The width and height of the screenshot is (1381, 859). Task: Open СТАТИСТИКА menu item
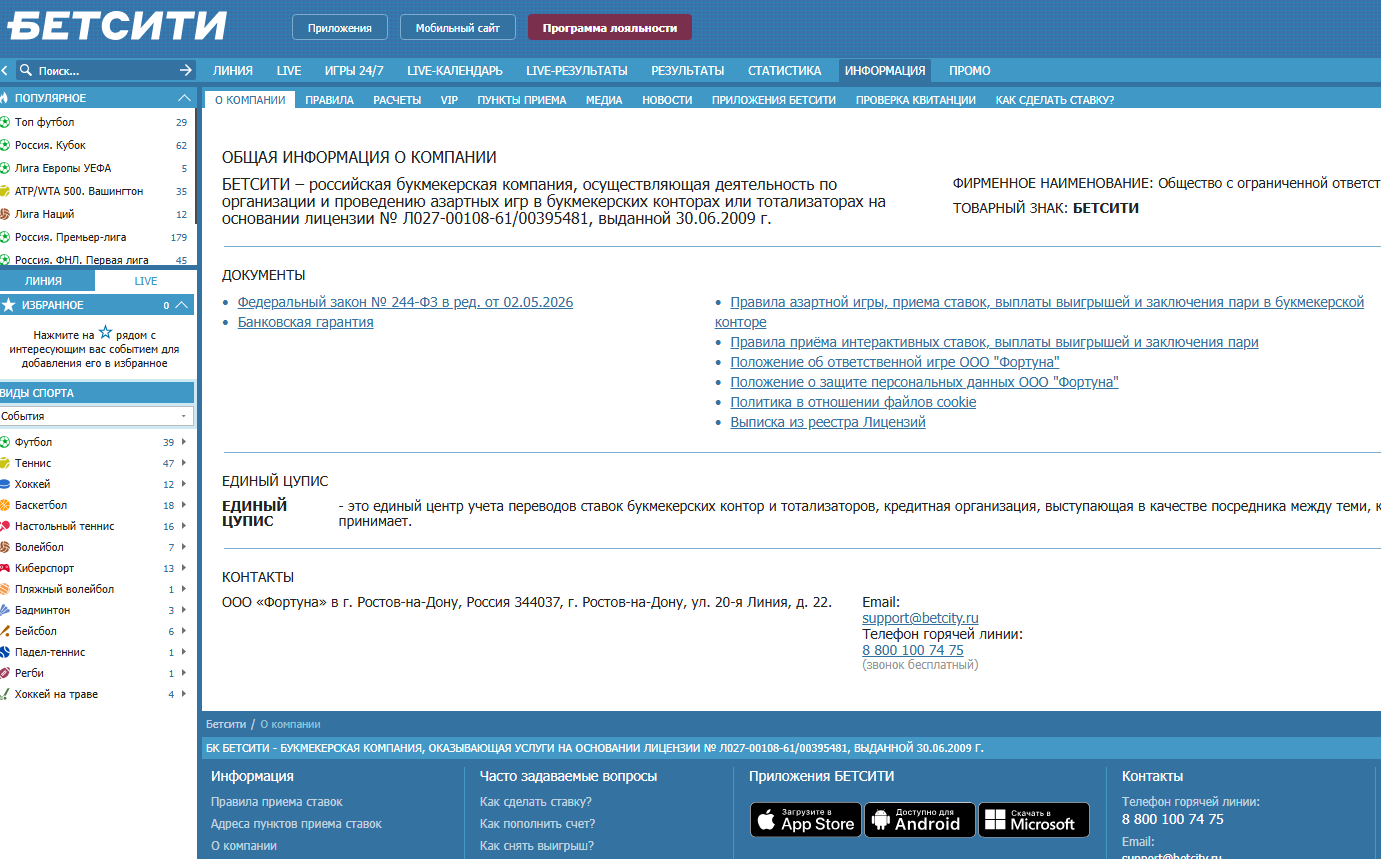[784, 71]
